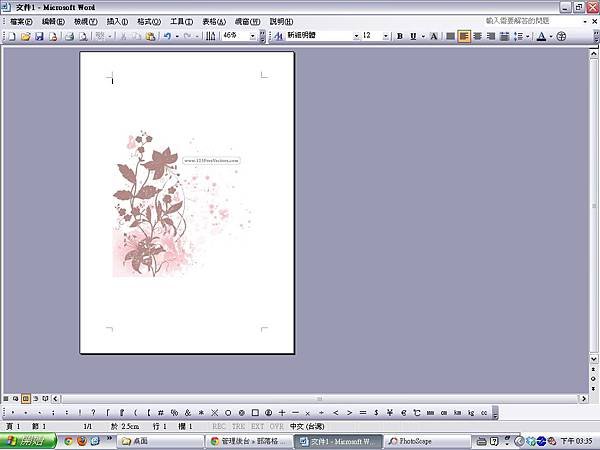This screenshot has width=600, height=450.
Task: Click the horizontal scrollbar track
Action: click(321, 399)
